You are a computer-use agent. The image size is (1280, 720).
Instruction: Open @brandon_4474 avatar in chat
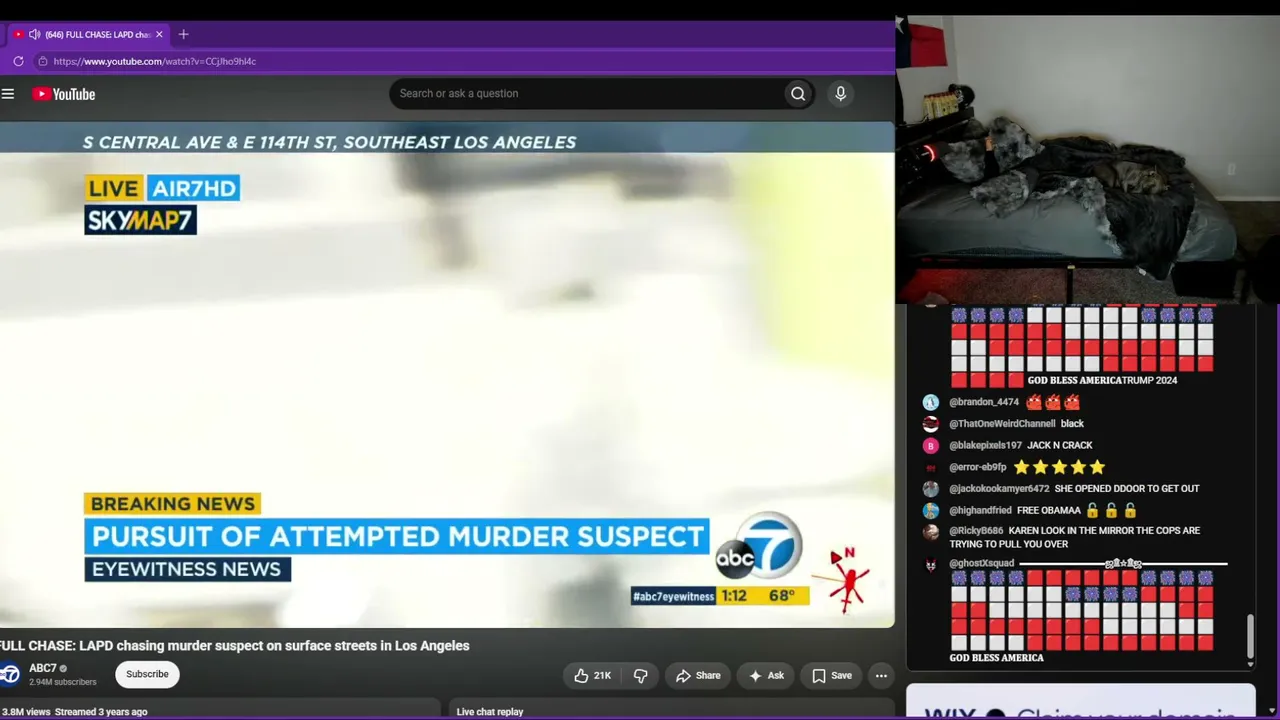[931, 402]
